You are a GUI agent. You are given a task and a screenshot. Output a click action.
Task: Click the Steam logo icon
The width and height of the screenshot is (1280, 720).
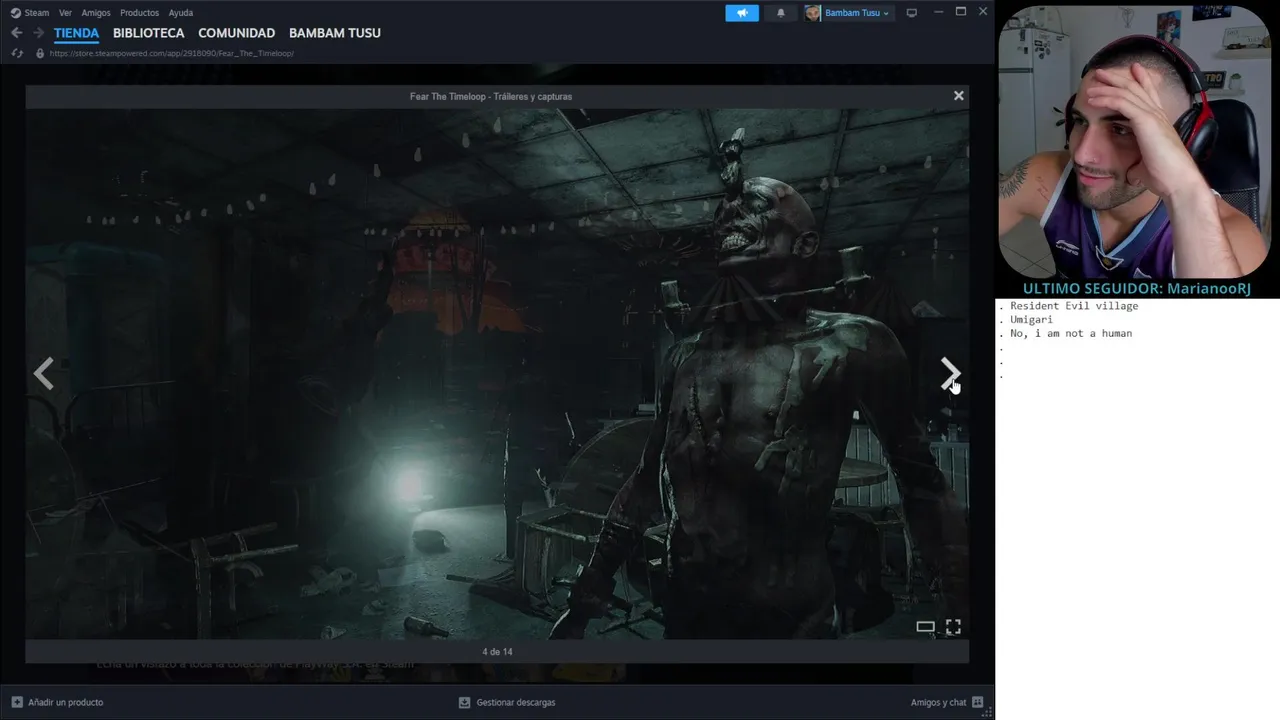click(15, 13)
